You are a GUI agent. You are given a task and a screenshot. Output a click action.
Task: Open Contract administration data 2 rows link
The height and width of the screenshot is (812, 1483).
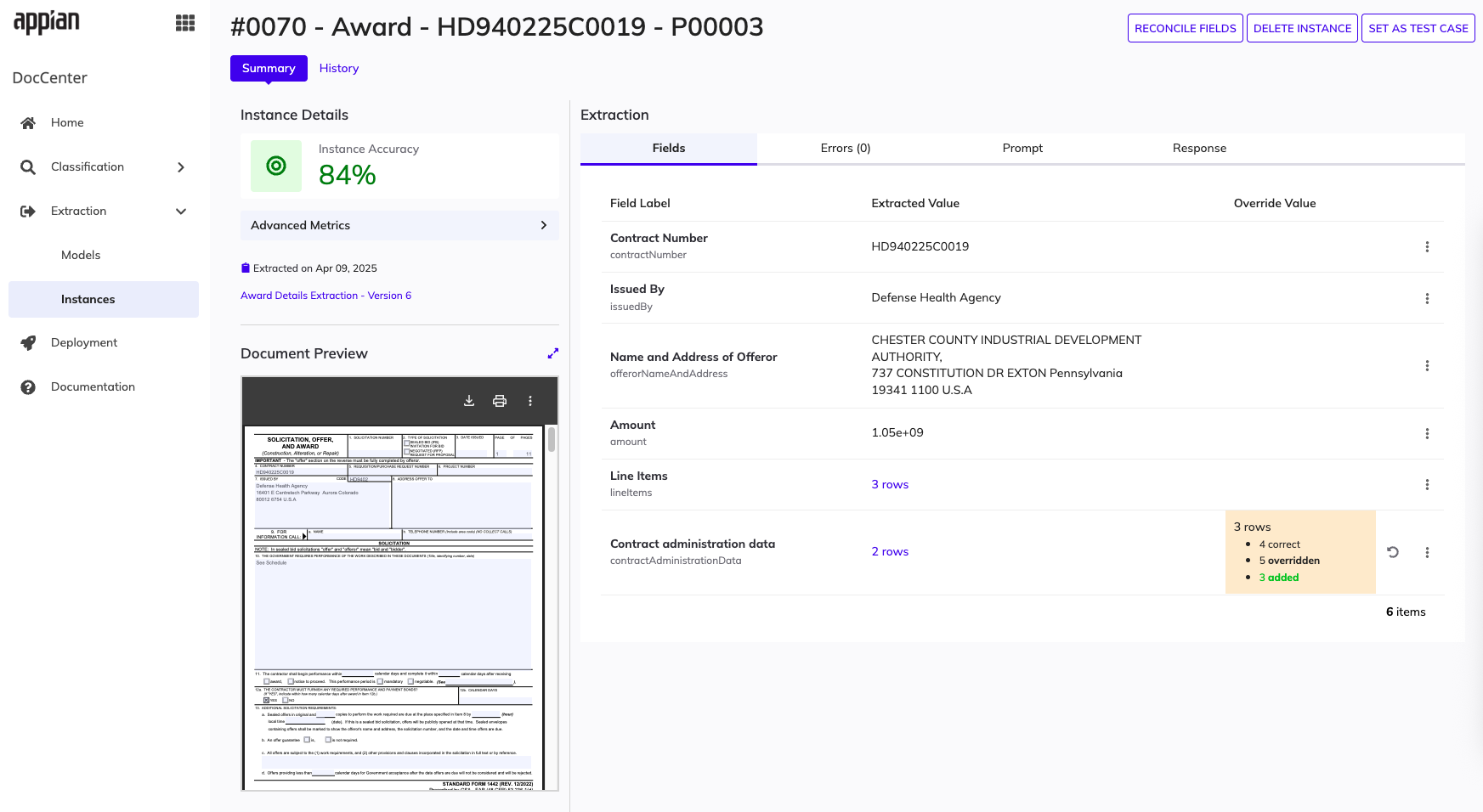click(890, 552)
